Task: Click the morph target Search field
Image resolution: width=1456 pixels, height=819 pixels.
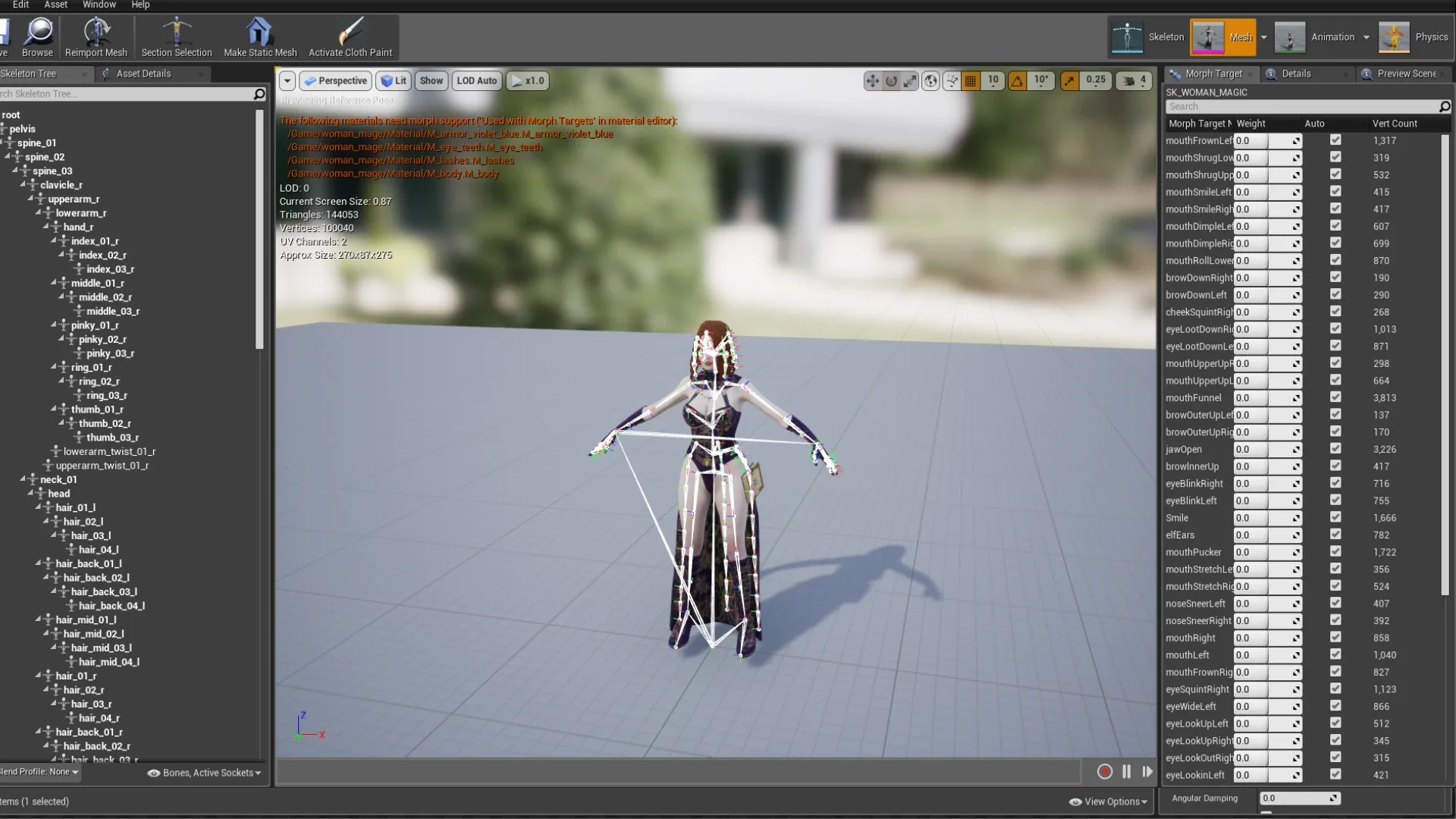Action: 1301,107
